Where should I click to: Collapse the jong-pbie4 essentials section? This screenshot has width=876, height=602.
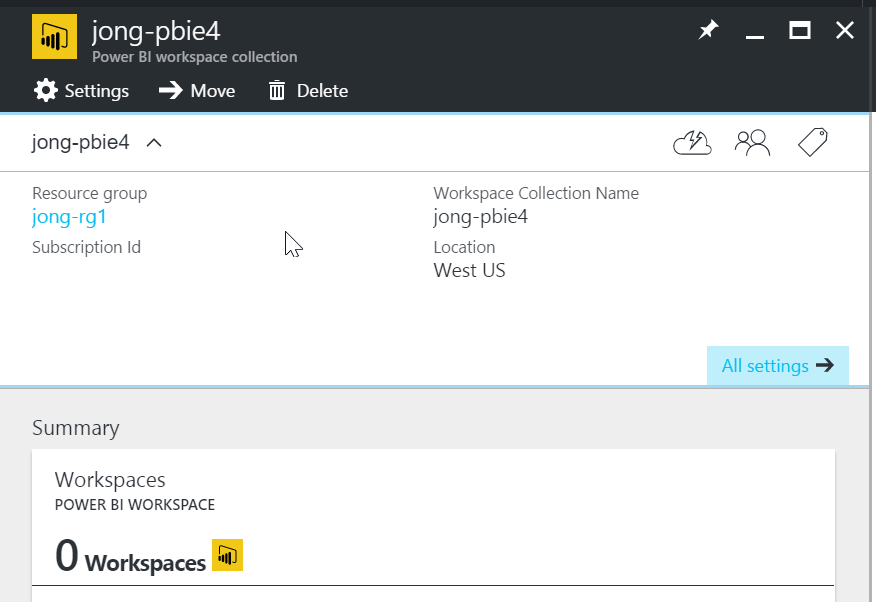click(153, 143)
